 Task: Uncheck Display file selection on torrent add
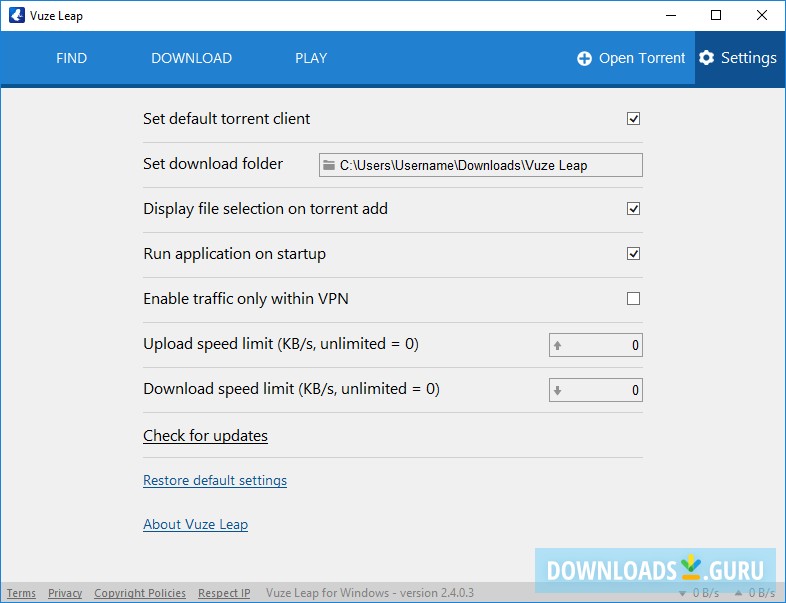coord(633,209)
